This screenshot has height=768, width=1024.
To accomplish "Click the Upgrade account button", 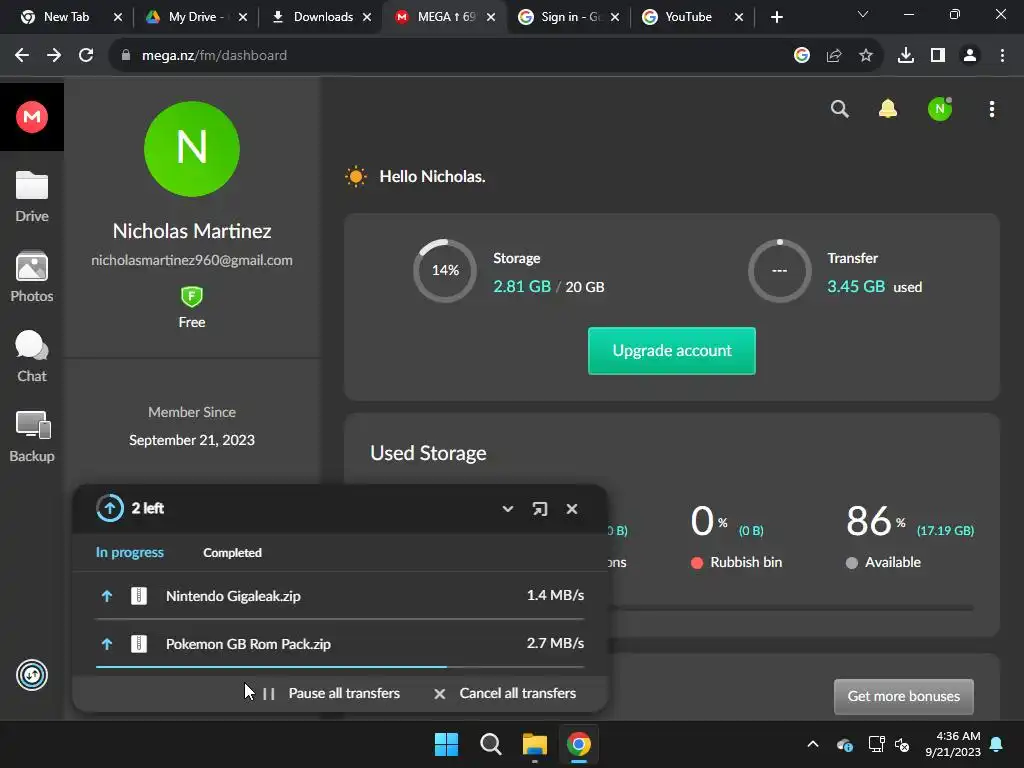I will pos(671,351).
